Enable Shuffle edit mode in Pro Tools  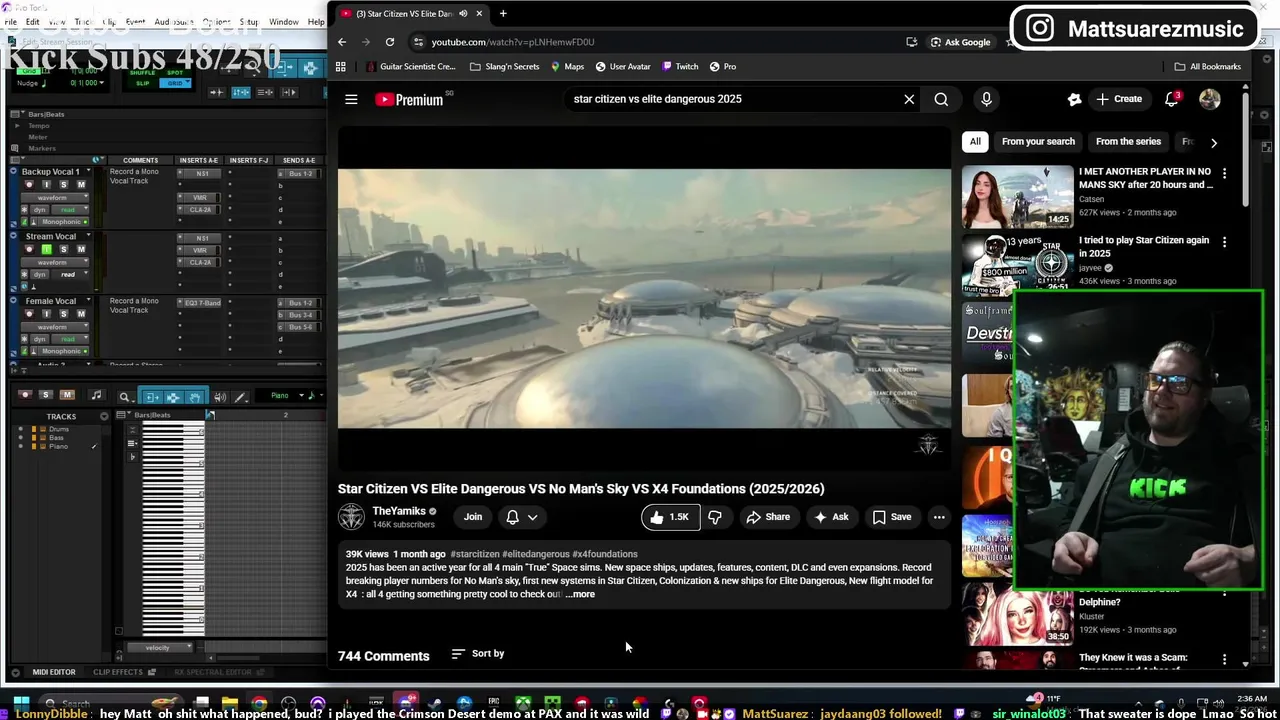click(142, 73)
